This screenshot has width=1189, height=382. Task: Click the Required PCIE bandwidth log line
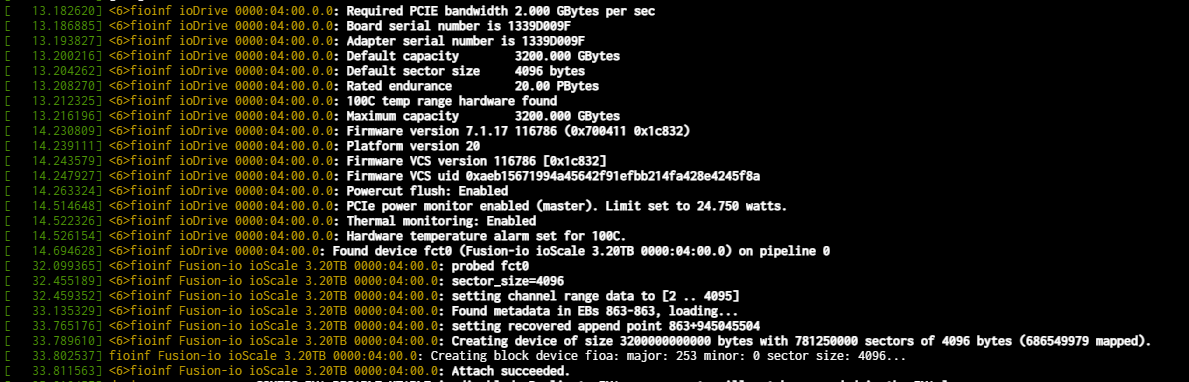pos(330,11)
